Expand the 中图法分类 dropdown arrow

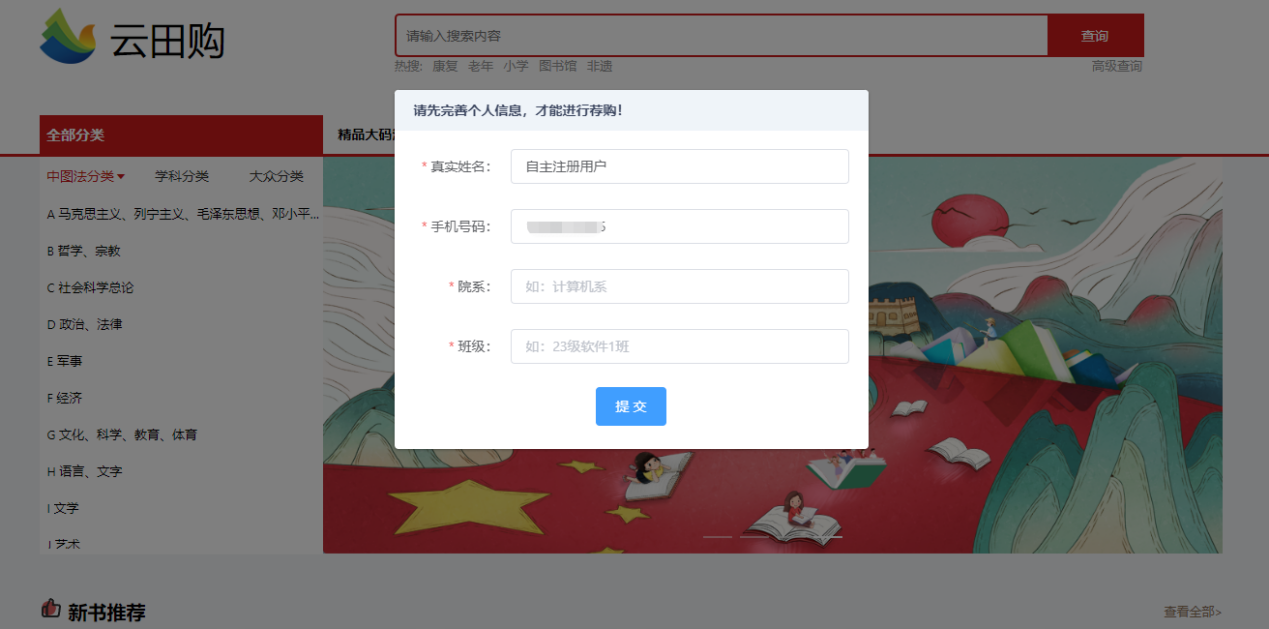pos(121,177)
